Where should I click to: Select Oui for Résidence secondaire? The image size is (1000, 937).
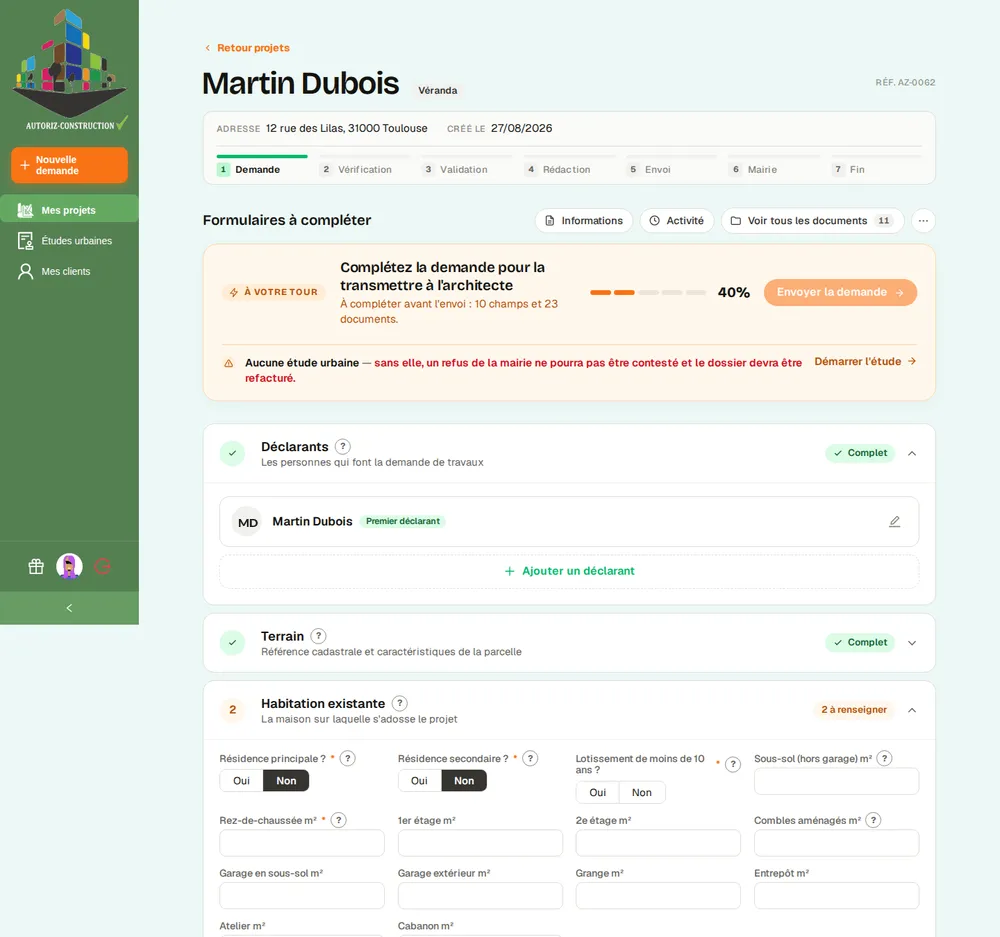(x=420, y=781)
